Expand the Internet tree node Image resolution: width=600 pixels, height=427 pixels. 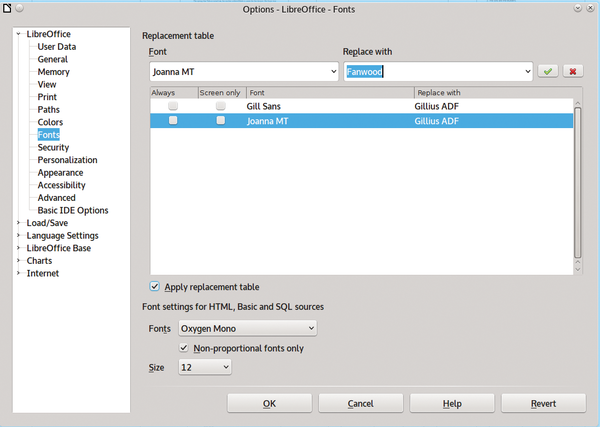[x=18, y=273]
